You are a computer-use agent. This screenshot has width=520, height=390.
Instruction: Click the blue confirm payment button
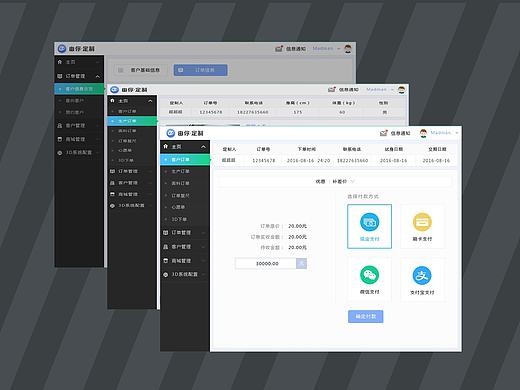[x=366, y=316]
